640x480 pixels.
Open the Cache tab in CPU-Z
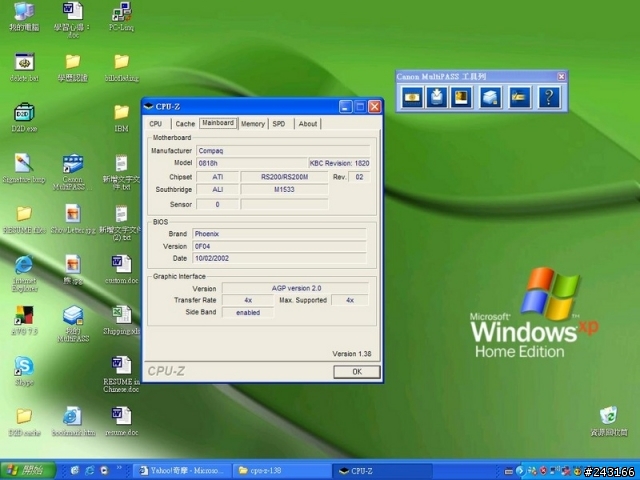pos(185,124)
